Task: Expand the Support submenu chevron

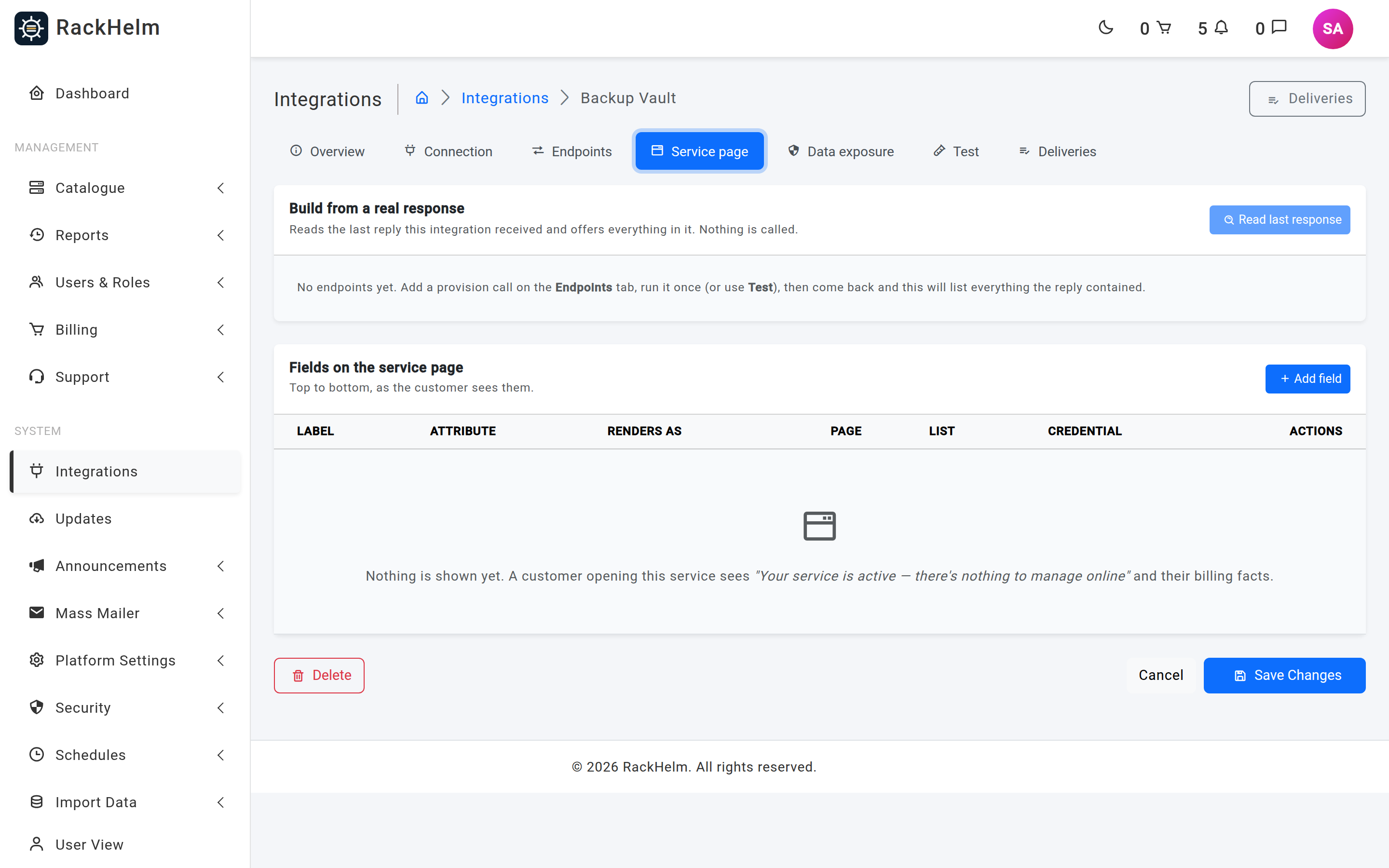Action: [x=221, y=377]
